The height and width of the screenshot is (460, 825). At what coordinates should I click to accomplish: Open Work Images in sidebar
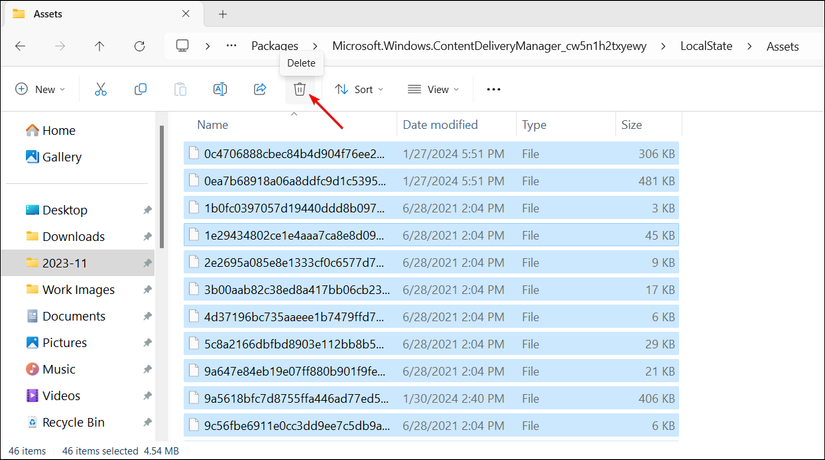click(x=78, y=289)
